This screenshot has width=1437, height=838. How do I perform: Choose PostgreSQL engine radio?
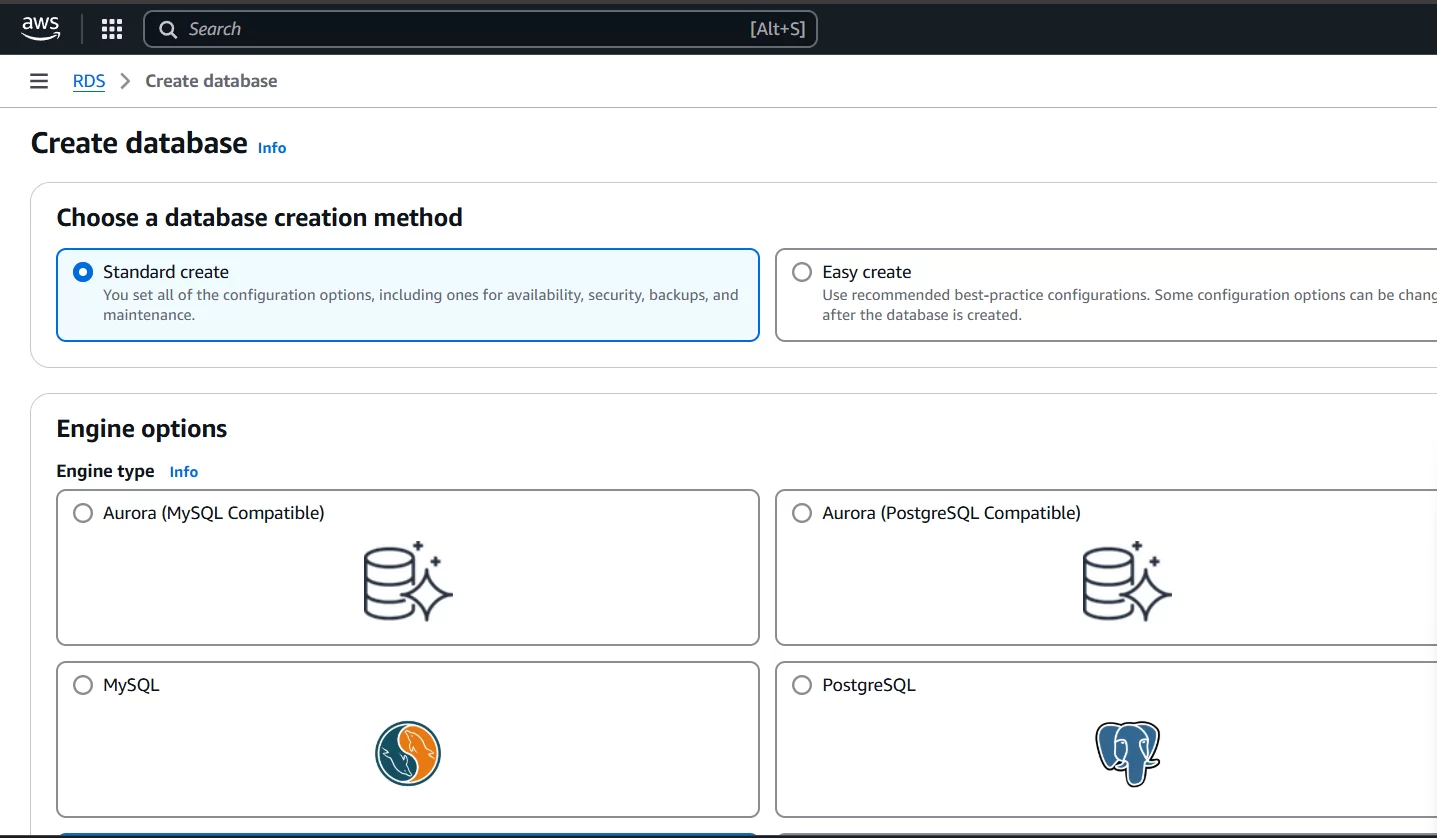[x=802, y=685]
